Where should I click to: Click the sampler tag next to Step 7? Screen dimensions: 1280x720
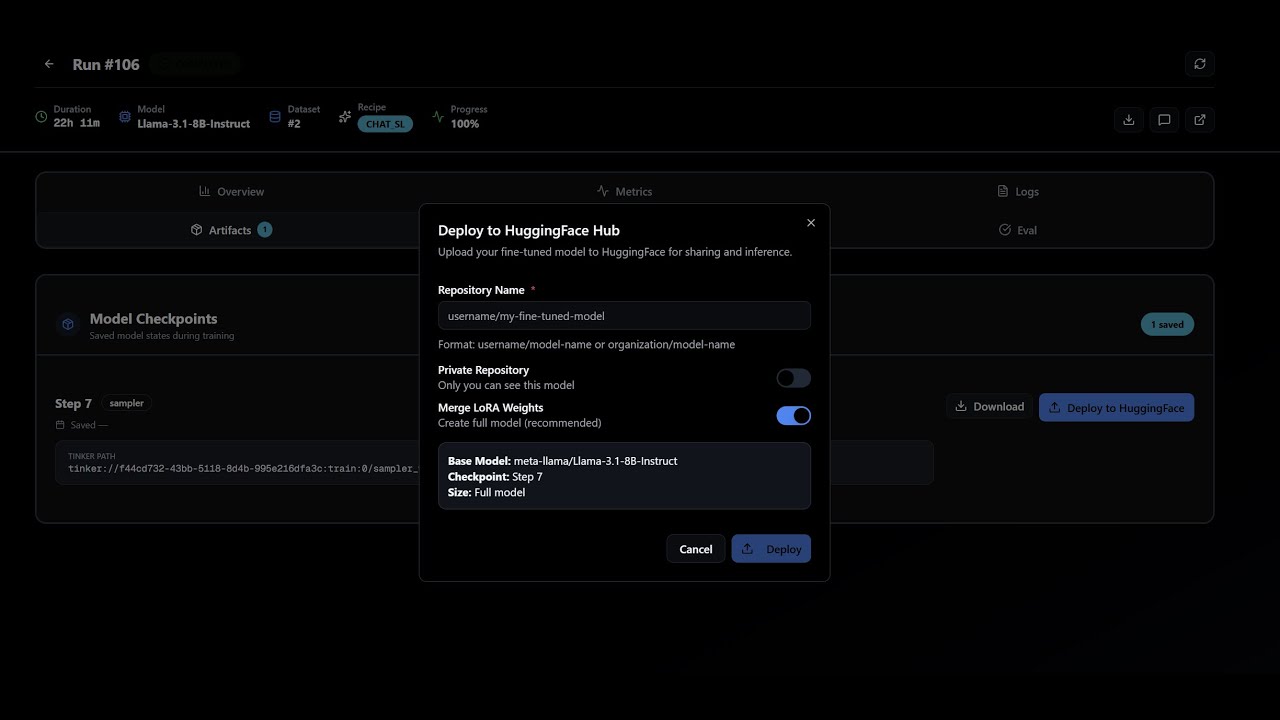[127, 403]
